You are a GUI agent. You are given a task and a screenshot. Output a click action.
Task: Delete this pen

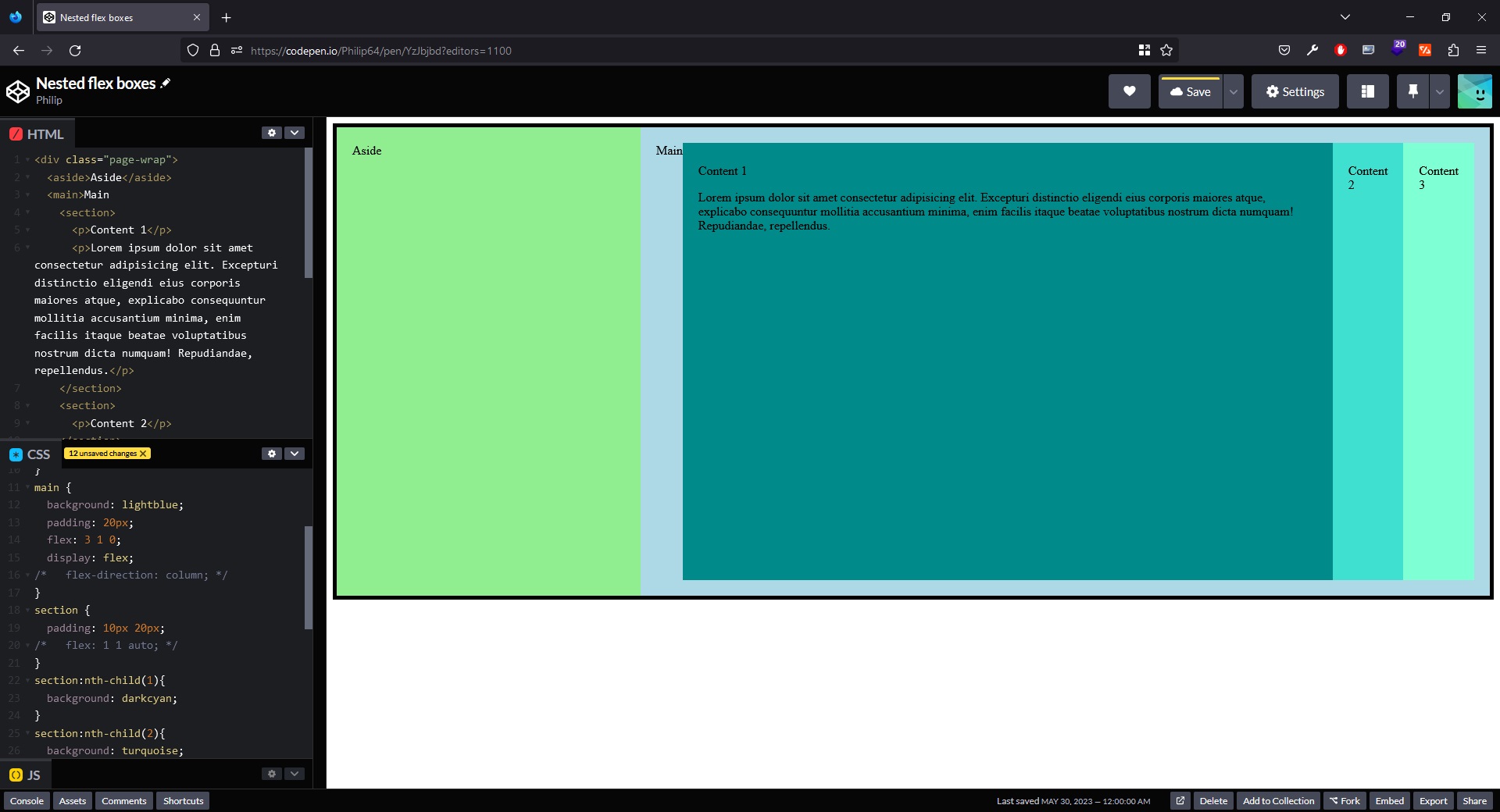click(1213, 801)
